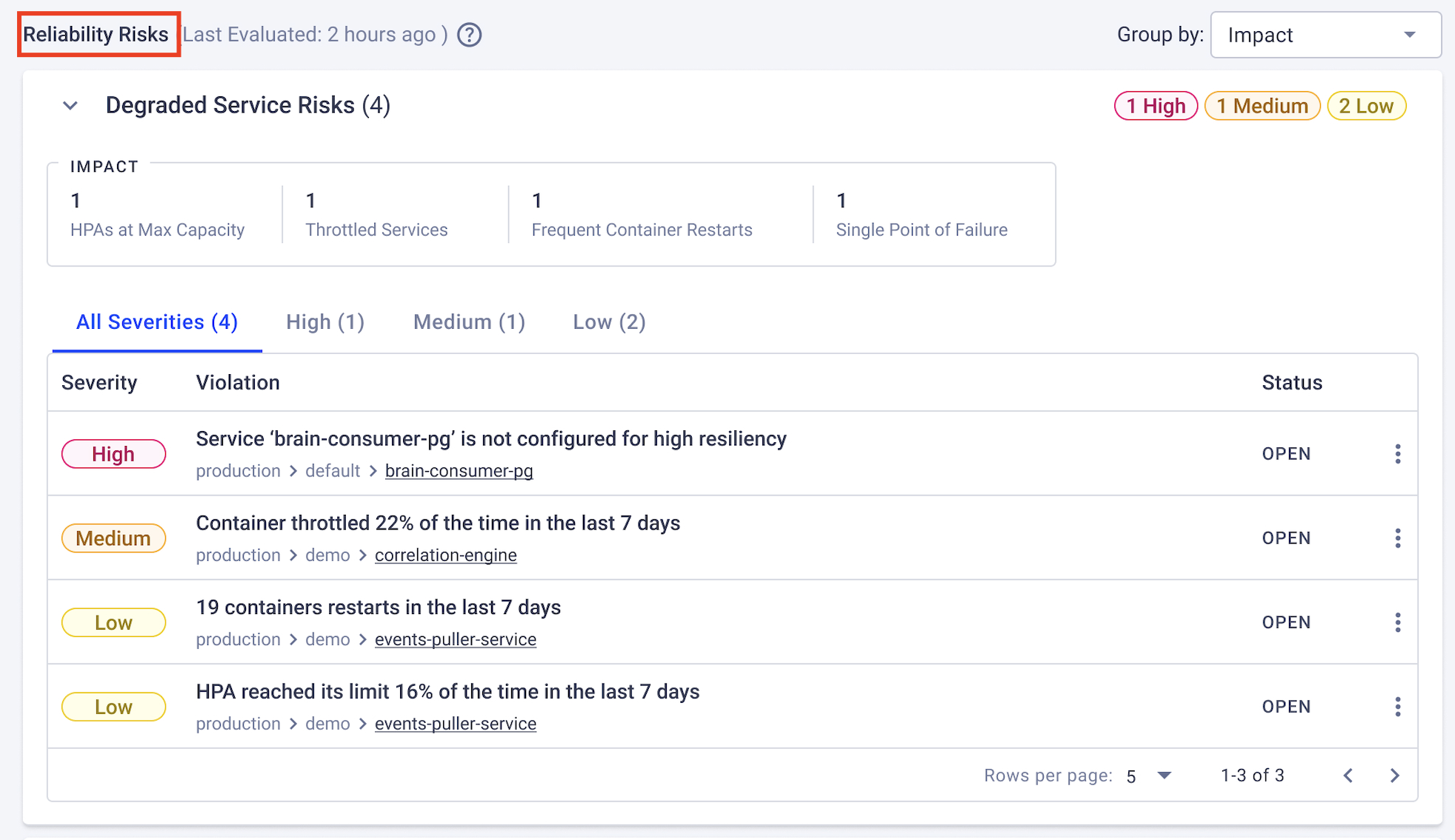This screenshot has width=1455, height=840.
Task: Open the correlation-engine service link
Action: coord(445,556)
